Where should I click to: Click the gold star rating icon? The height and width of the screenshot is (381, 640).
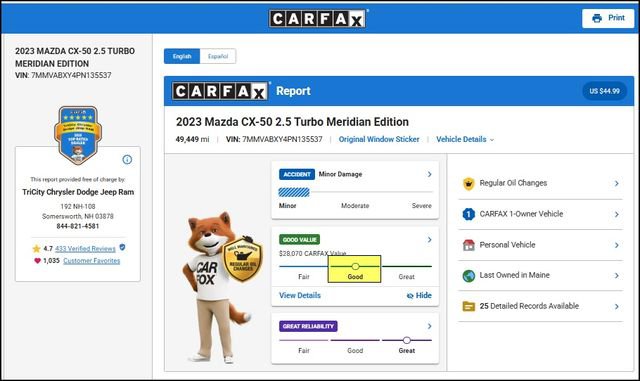click(x=36, y=248)
